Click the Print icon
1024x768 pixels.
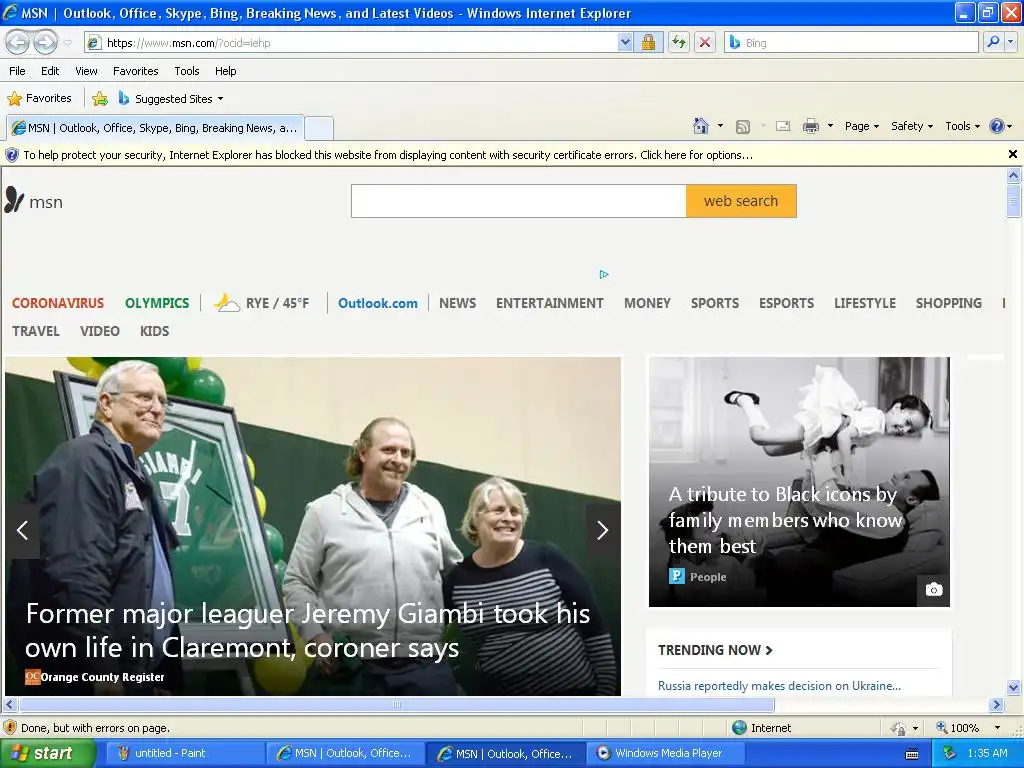tap(810, 126)
